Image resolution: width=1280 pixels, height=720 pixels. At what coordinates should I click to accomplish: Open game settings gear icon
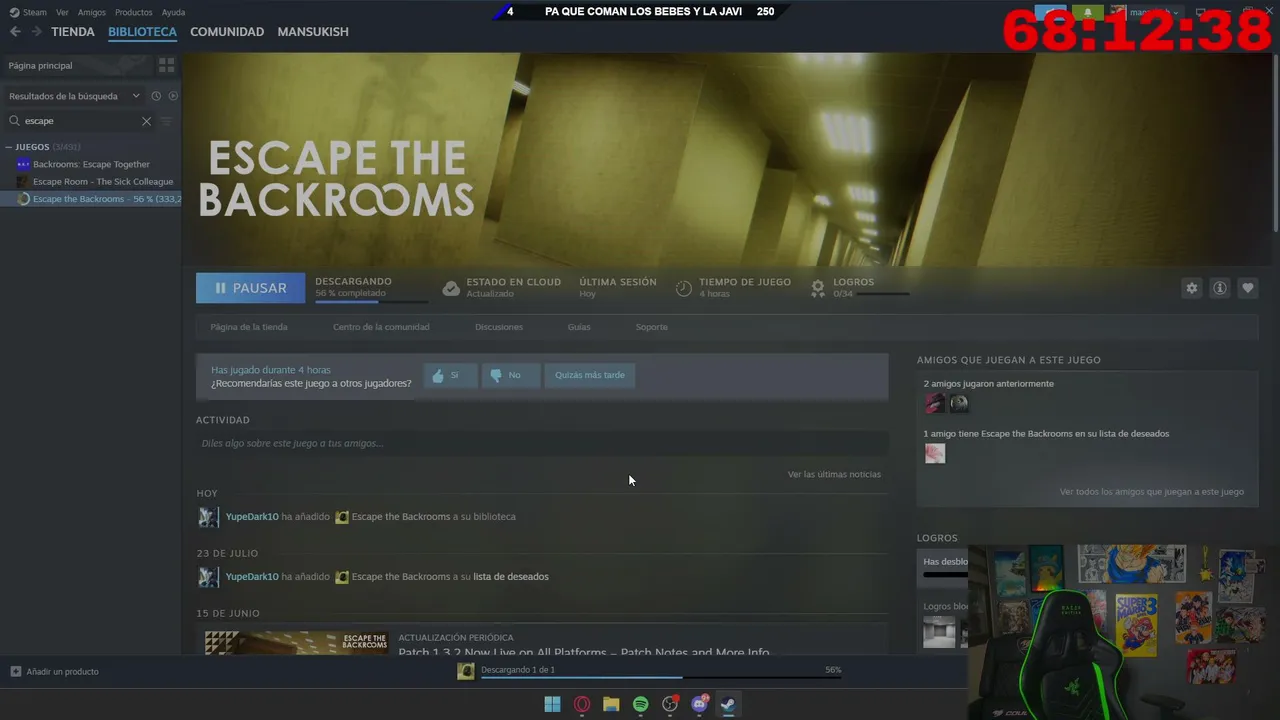pos(1191,288)
